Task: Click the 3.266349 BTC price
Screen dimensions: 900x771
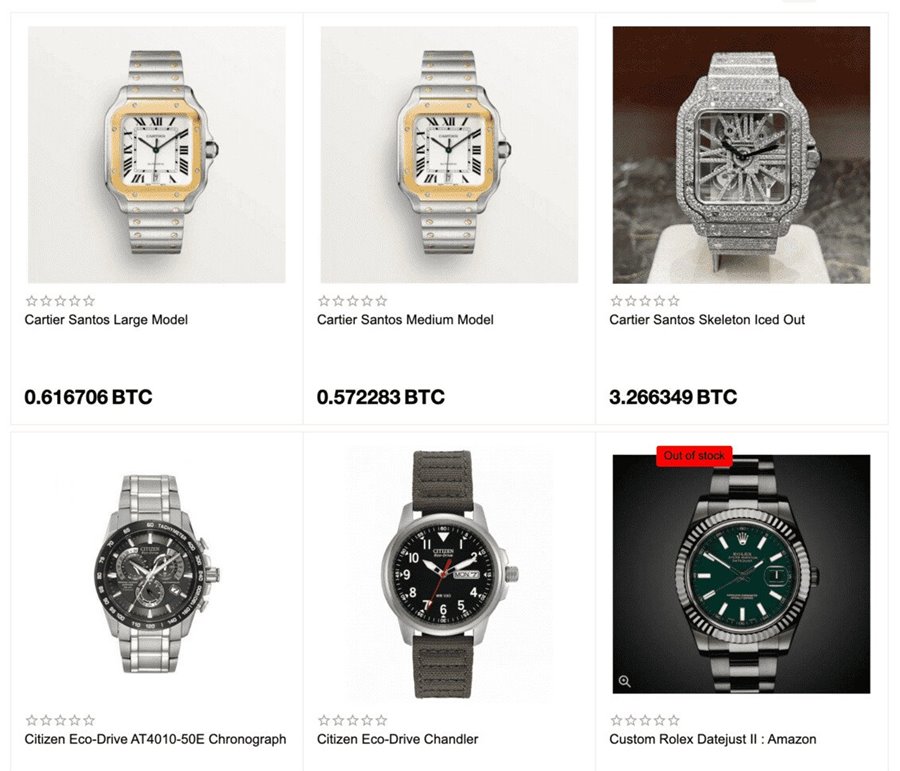Action: pyautogui.click(x=673, y=397)
